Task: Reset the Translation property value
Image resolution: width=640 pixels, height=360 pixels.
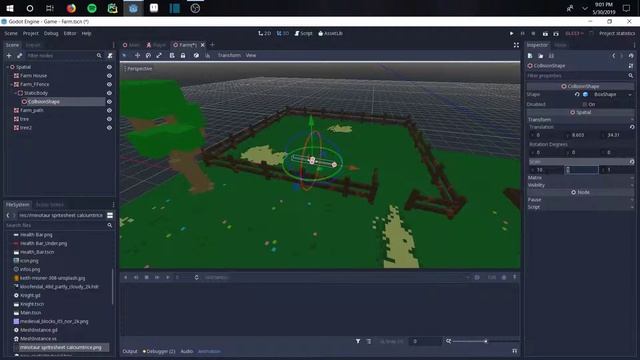Action: pyautogui.click(x=632, y=127)
